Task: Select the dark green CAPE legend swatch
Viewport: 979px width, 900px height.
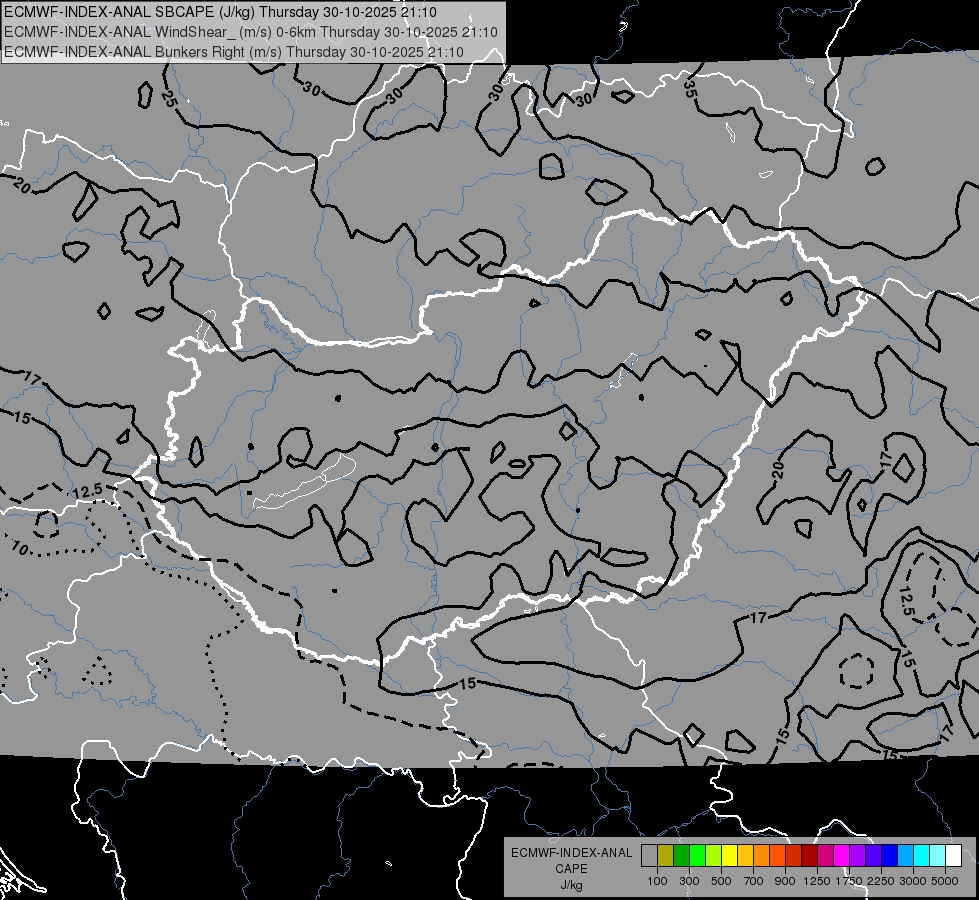Action: click(x=681, y=855)
